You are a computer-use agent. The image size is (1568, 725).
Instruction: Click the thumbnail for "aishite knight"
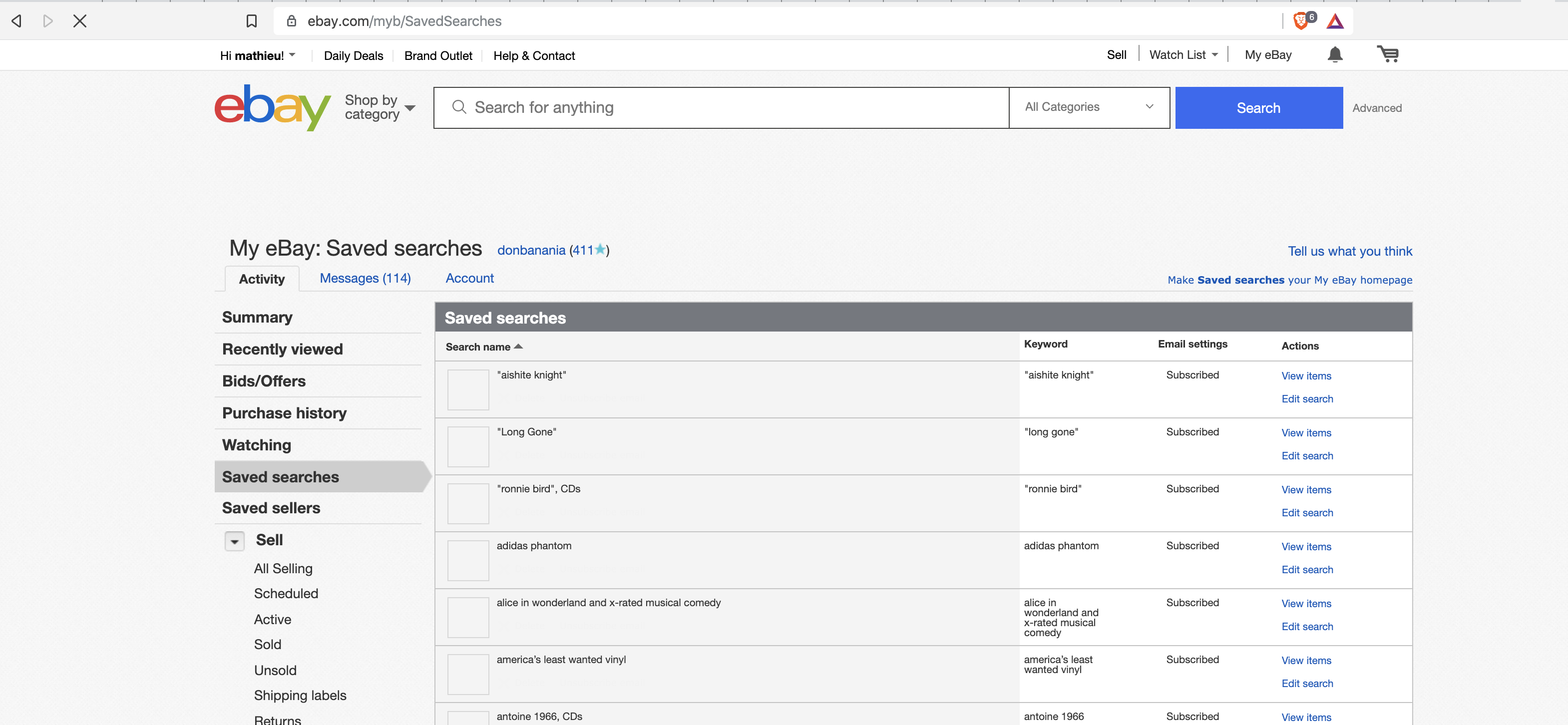[x=468, y=389]
